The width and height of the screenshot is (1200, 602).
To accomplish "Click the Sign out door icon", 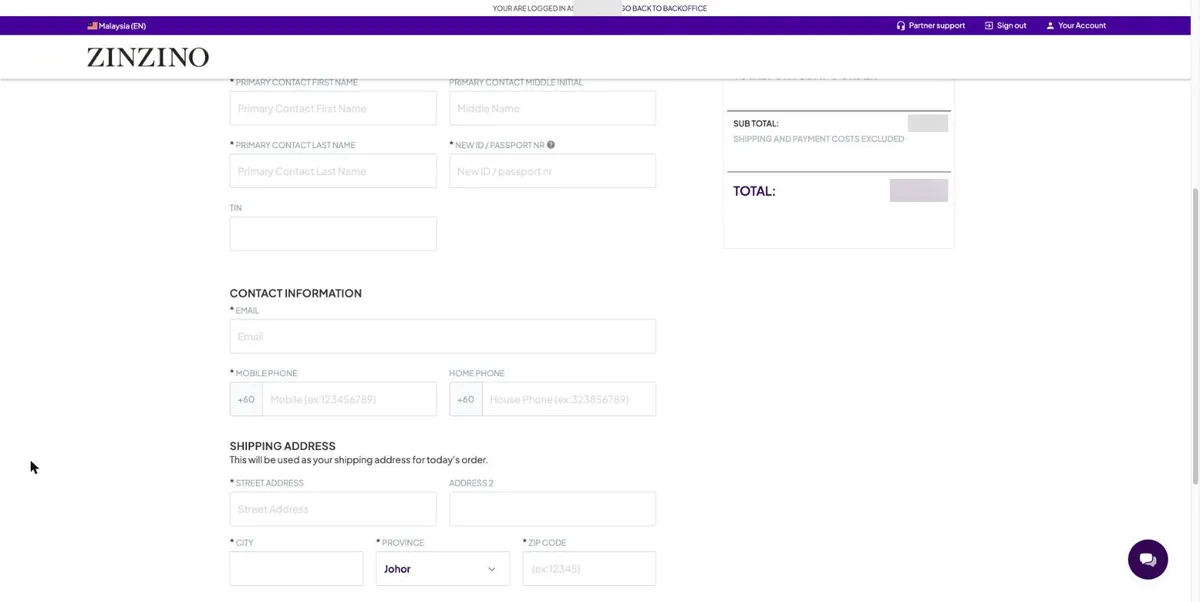I will click(989, 26).
